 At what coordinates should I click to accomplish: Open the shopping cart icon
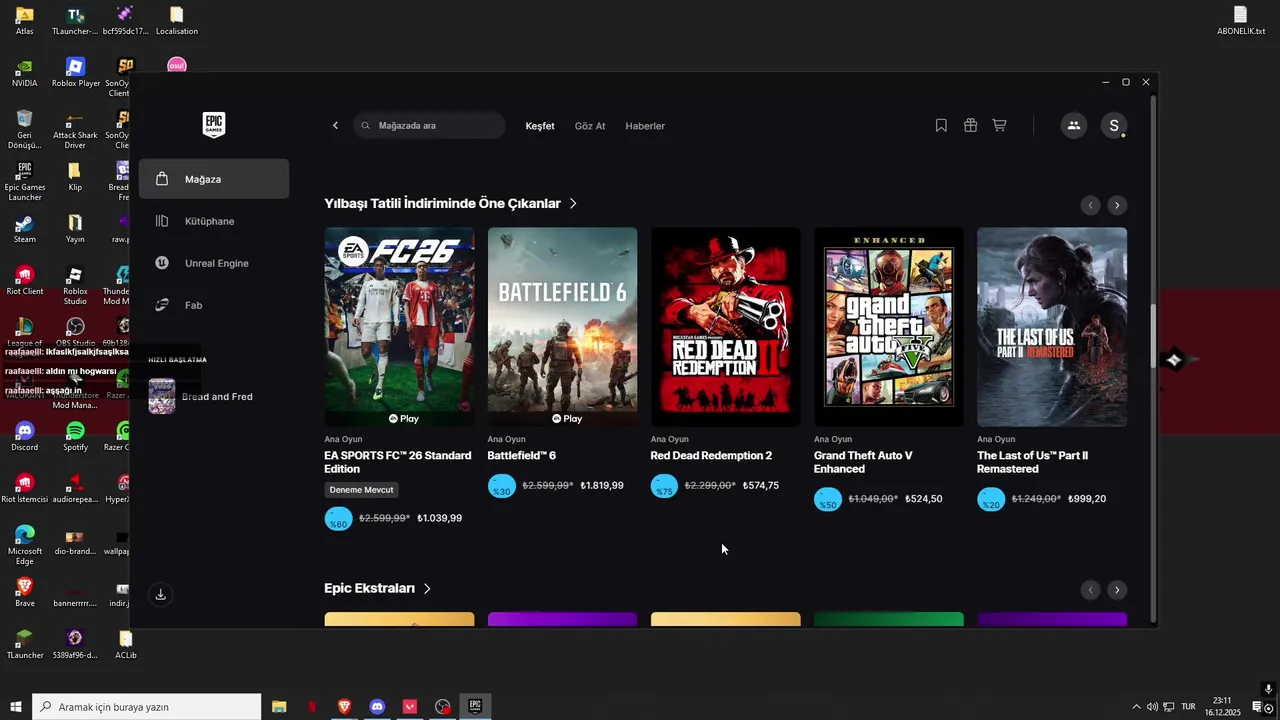coord(999,125)
